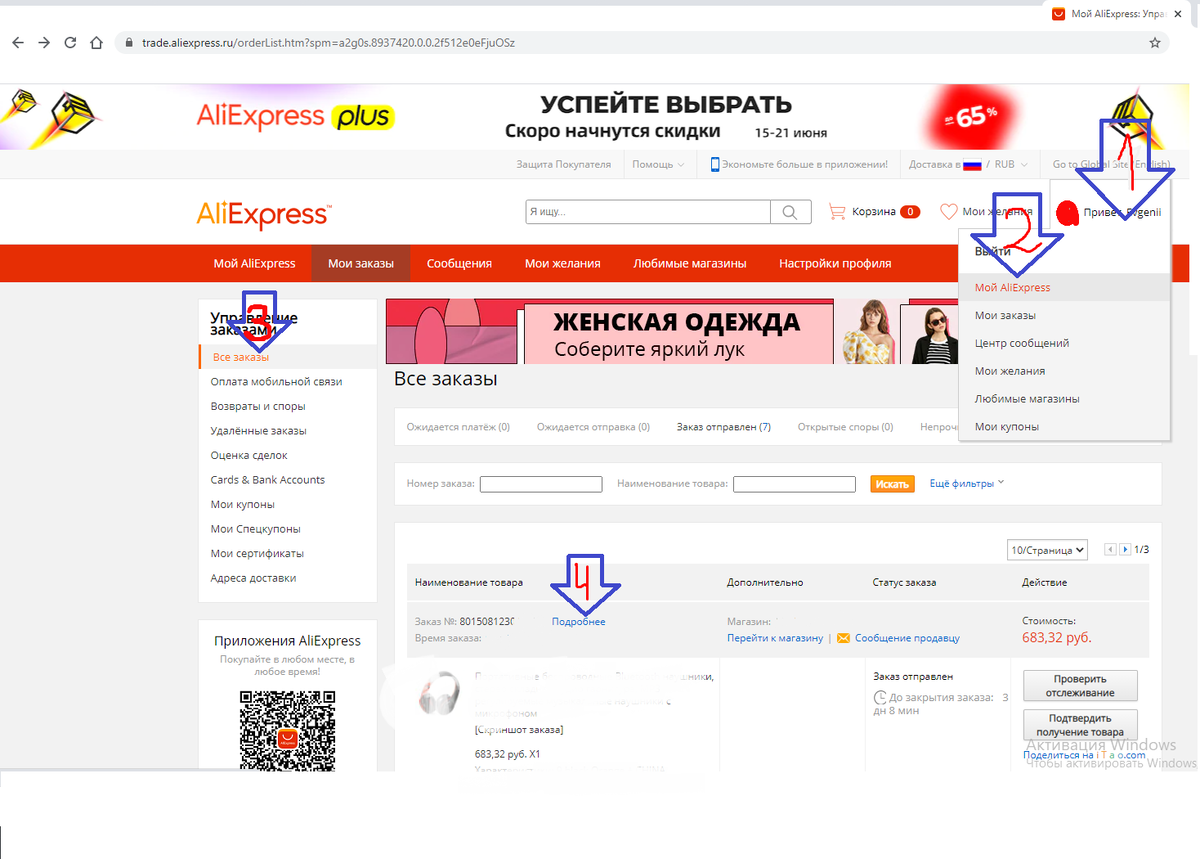This screenshot has height=859, width=1200.
Task: Open Мои желания heart wishlist in header
Action: [x=986, y=212]
